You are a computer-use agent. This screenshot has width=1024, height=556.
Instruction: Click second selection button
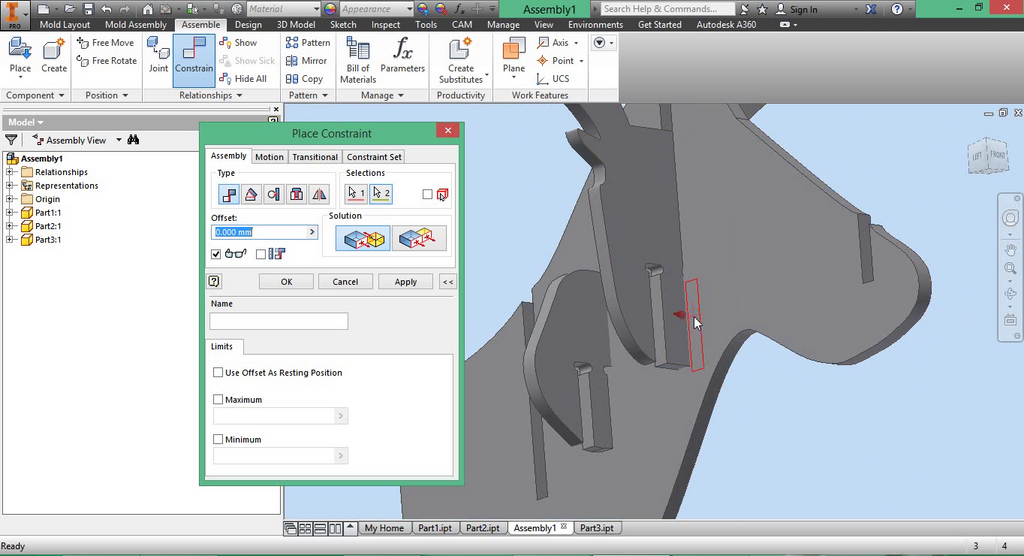click(x=381, y=194)
